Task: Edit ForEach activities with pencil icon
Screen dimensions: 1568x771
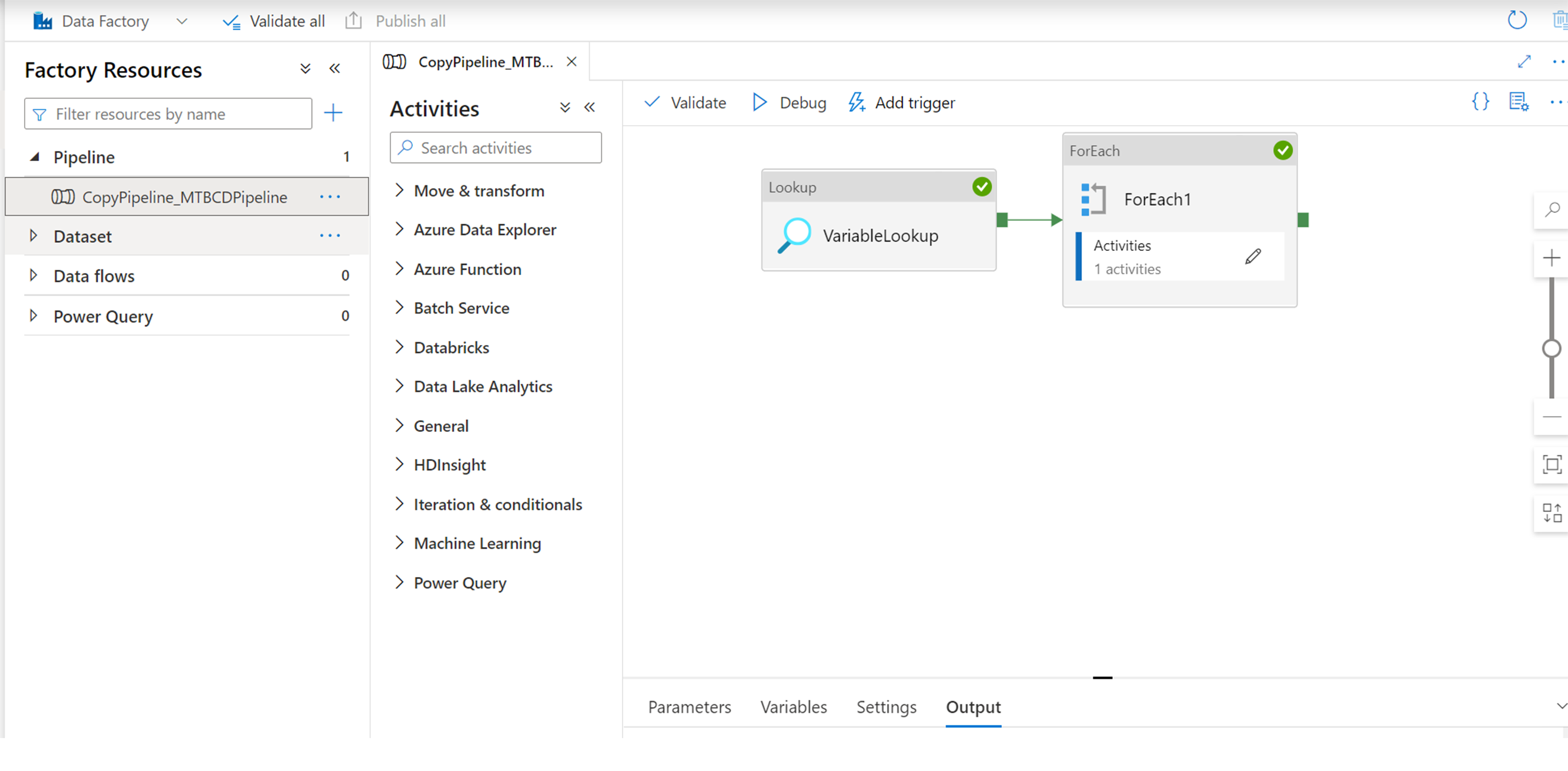Action: tap(1253, 256)
